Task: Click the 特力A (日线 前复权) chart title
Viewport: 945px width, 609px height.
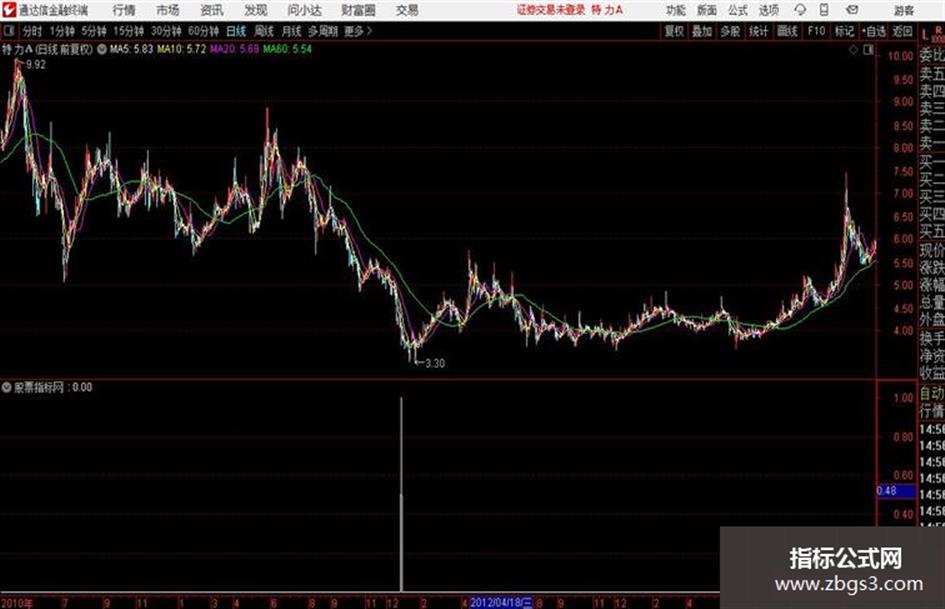Action: (x=48, y=49)
